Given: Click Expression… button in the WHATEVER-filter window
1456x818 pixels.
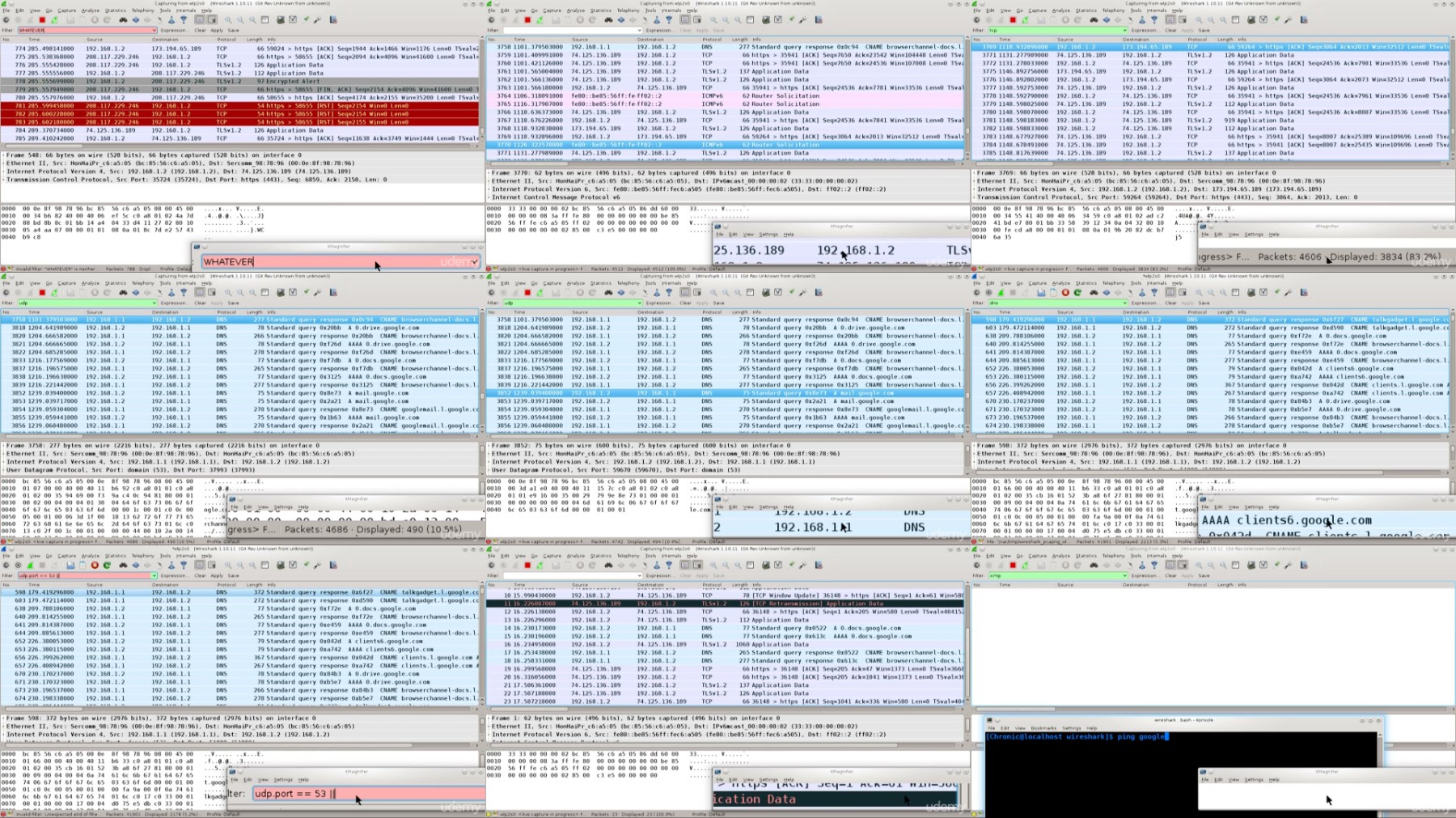Looking at the screenshot, I should (174, 31).
